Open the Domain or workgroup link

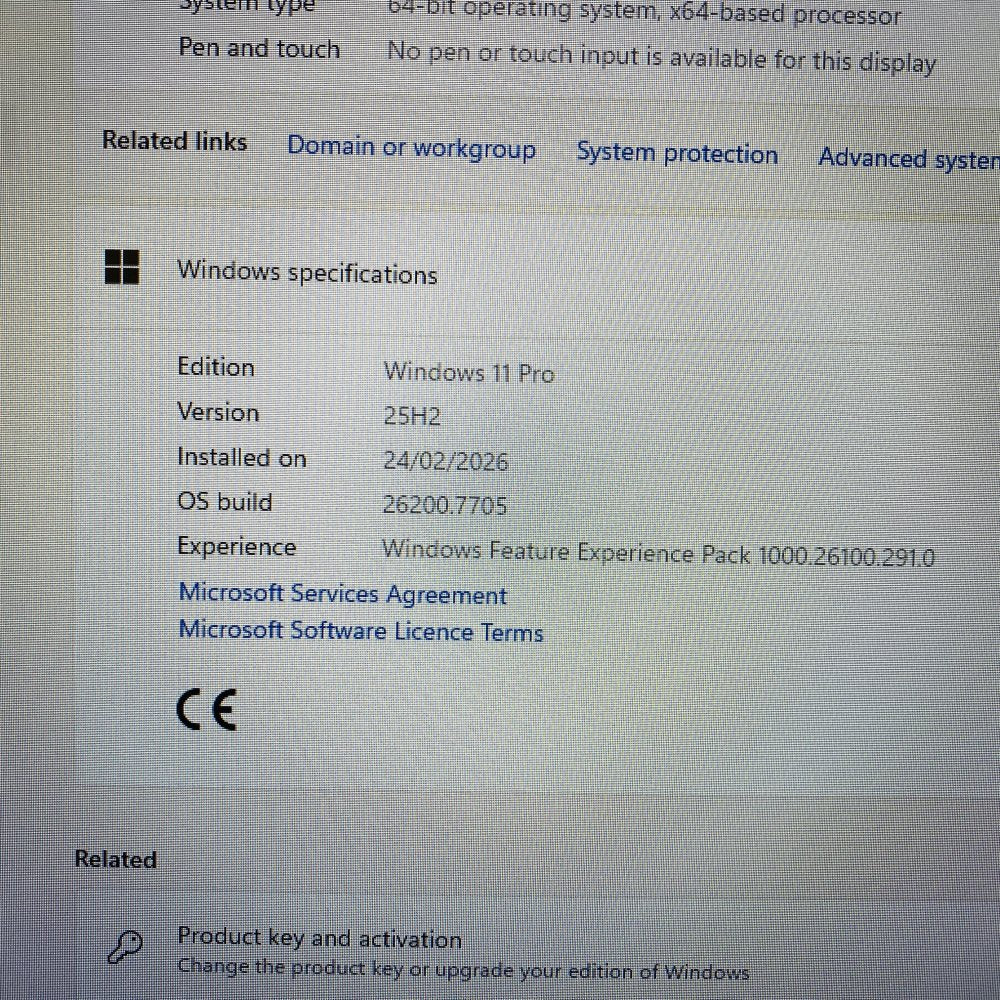click(x=411, y=147)
